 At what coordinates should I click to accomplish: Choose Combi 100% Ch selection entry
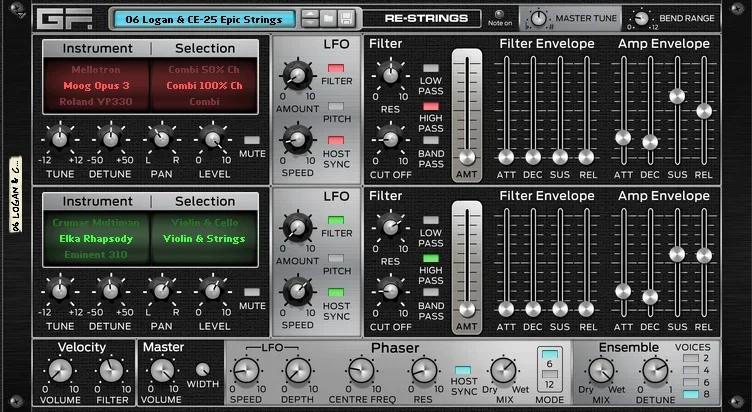click(x=204, y=86)
